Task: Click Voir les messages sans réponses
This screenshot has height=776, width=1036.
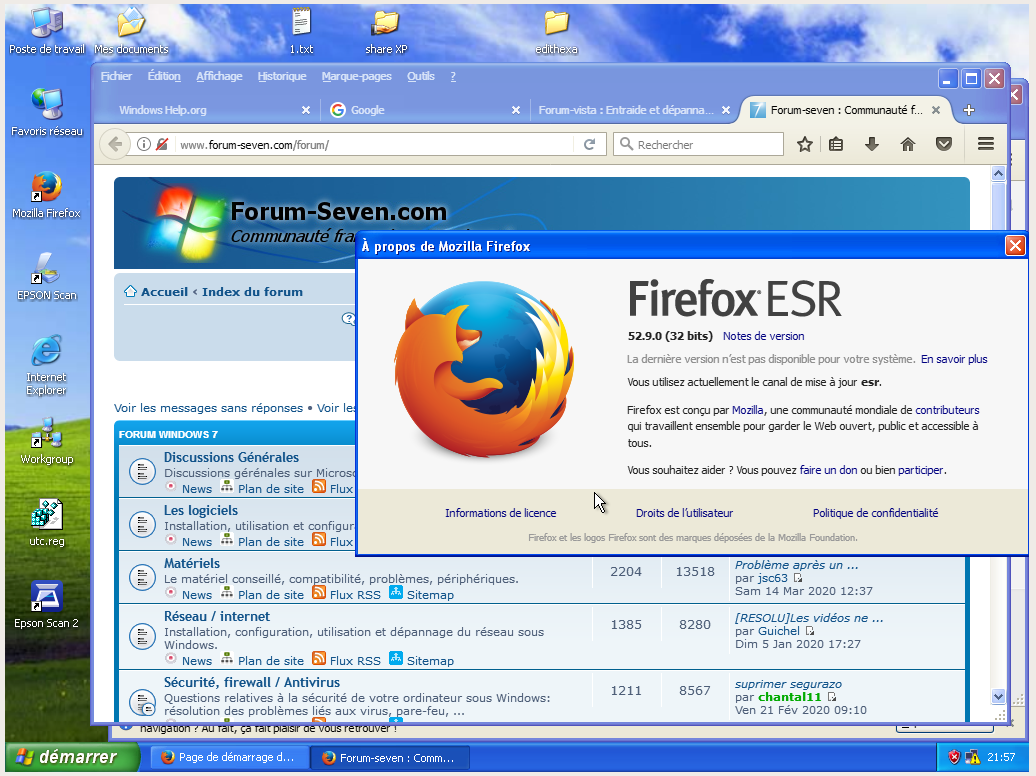Action: (x=208, y=408)
